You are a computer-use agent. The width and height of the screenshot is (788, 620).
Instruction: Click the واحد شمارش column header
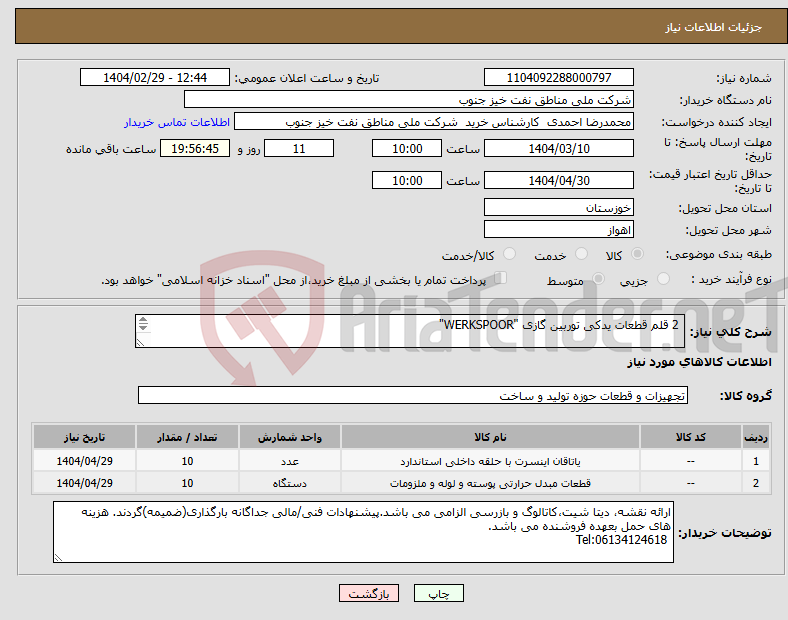pos(290,437)
